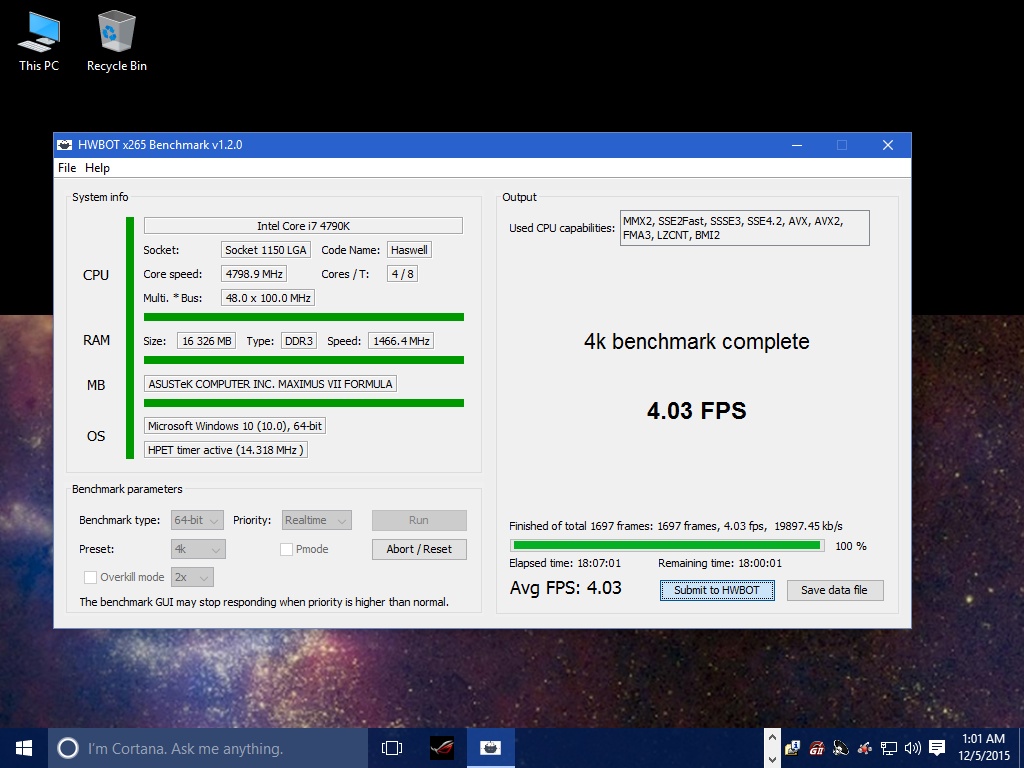Click the Socket 1150 LGA value
The image size is (1024, 768).
click(266, 250)
